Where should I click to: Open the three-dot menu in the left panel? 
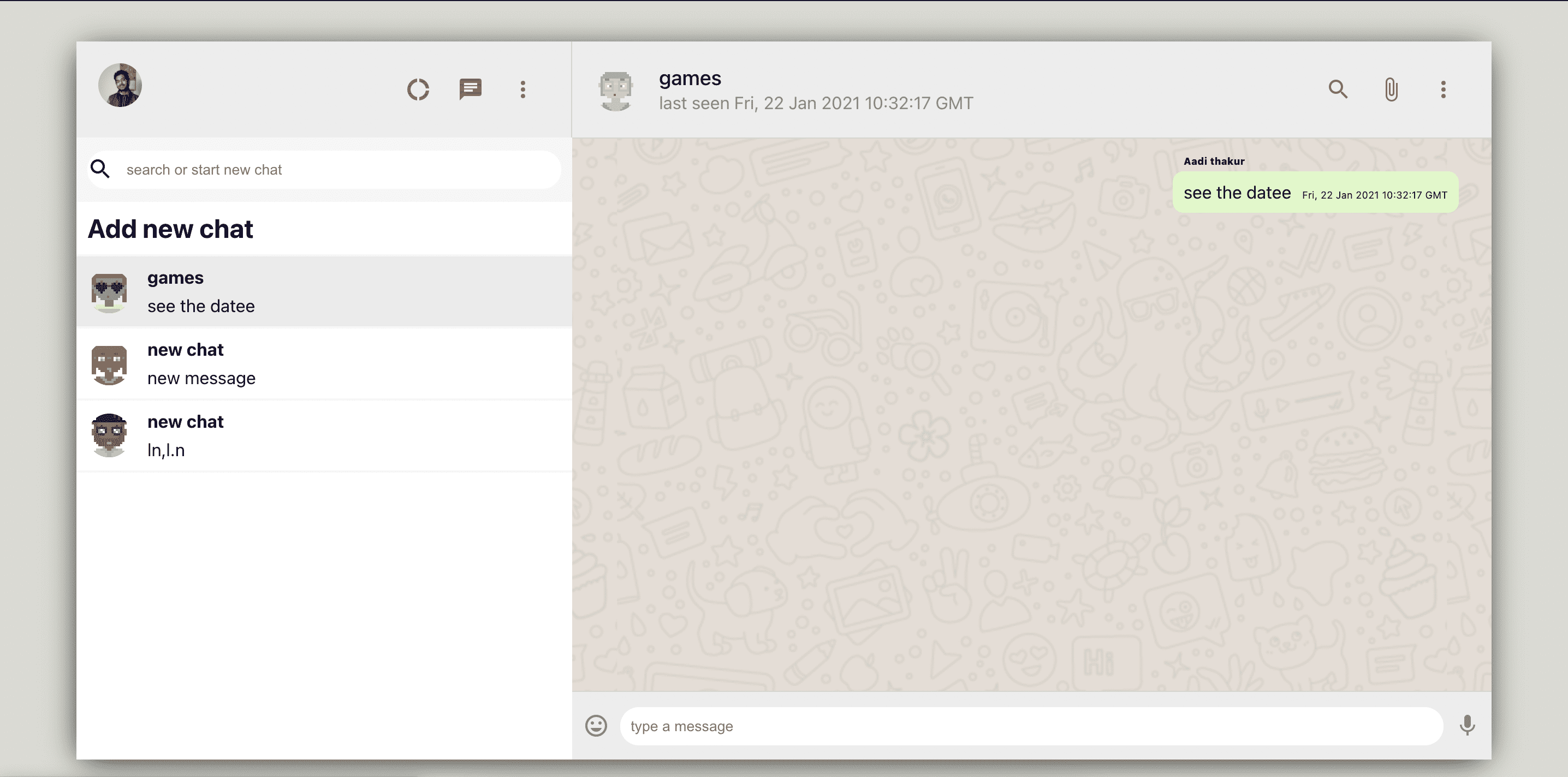click(523, 89)
